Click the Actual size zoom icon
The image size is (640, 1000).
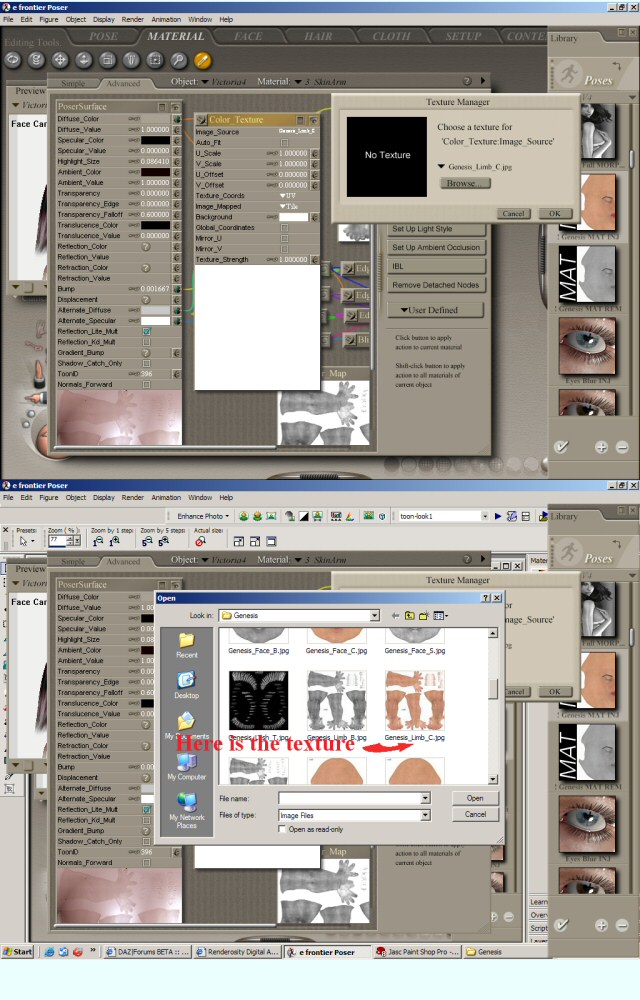pyautogui.click(x=201, y=541)
